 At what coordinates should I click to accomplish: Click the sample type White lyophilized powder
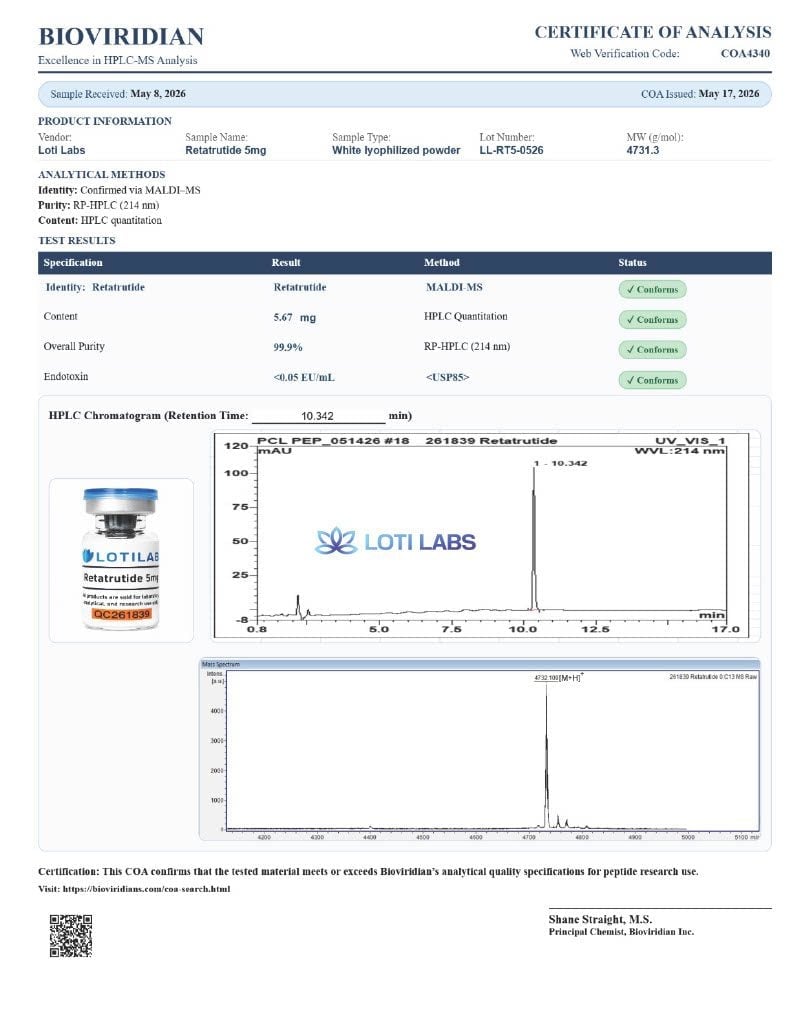click(396, 150)
